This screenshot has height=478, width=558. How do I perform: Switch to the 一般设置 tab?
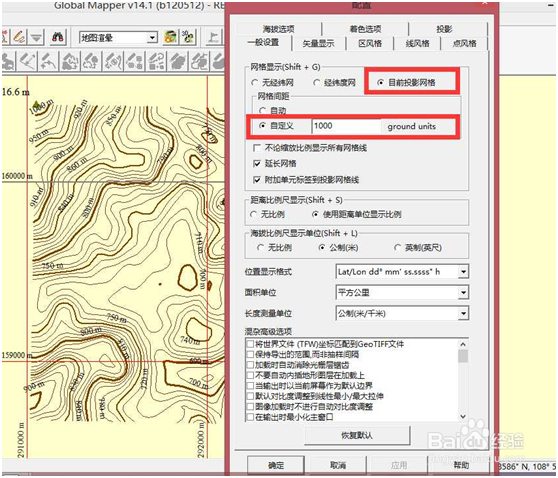tap(264, 43)
